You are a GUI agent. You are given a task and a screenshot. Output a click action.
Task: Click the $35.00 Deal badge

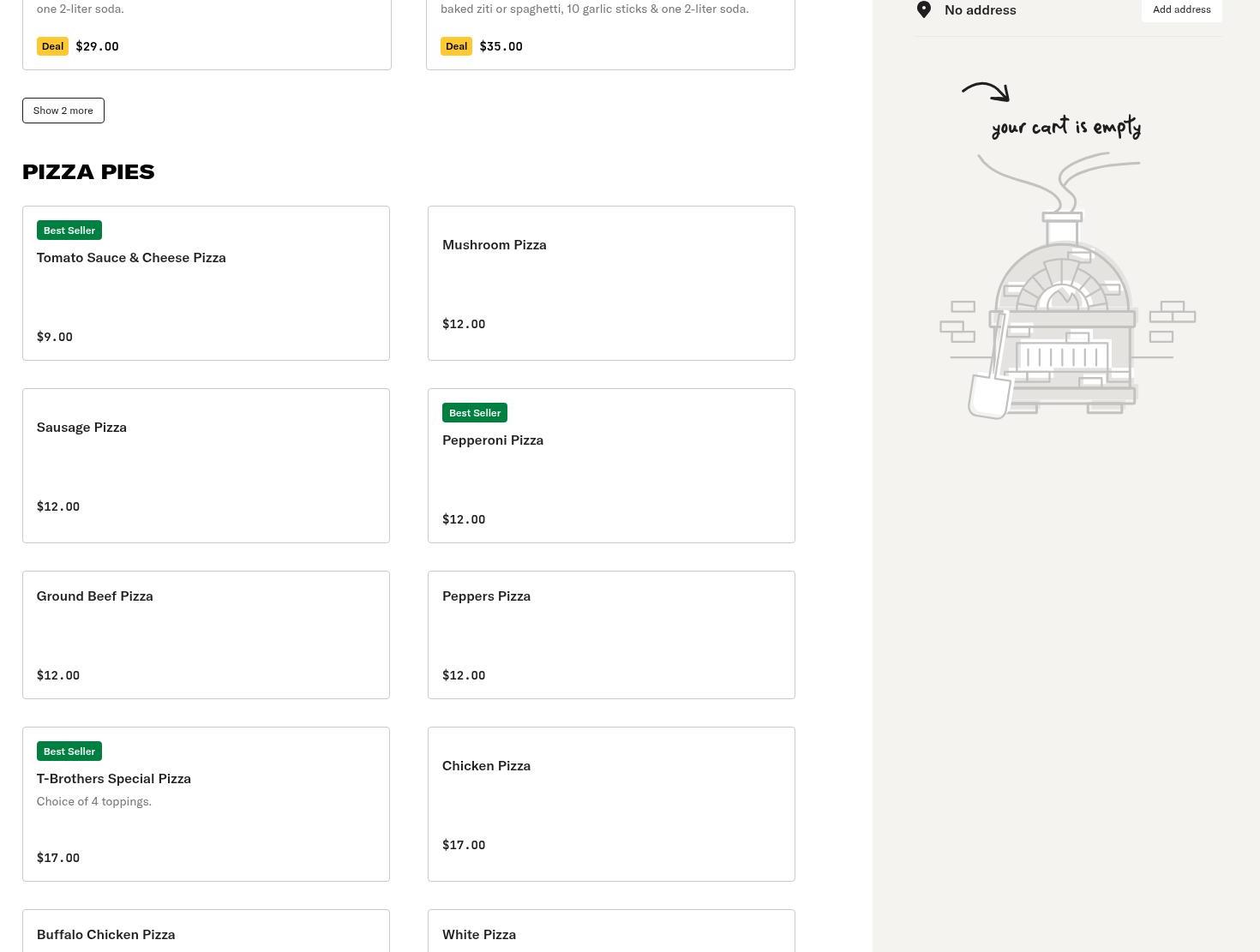click(x=456, y=46)
